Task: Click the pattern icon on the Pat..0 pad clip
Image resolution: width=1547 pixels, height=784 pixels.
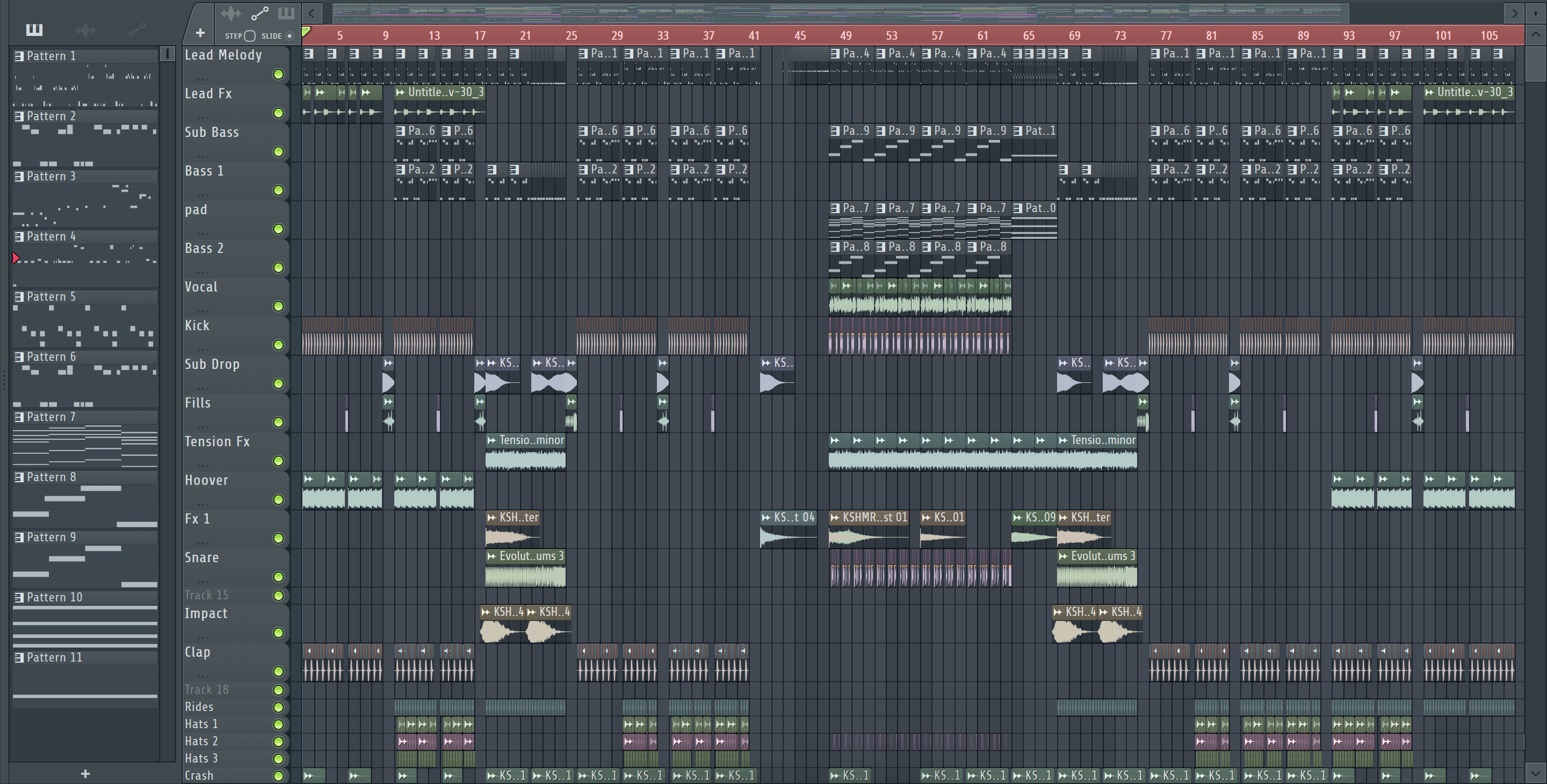Action: pos(1018,208)
